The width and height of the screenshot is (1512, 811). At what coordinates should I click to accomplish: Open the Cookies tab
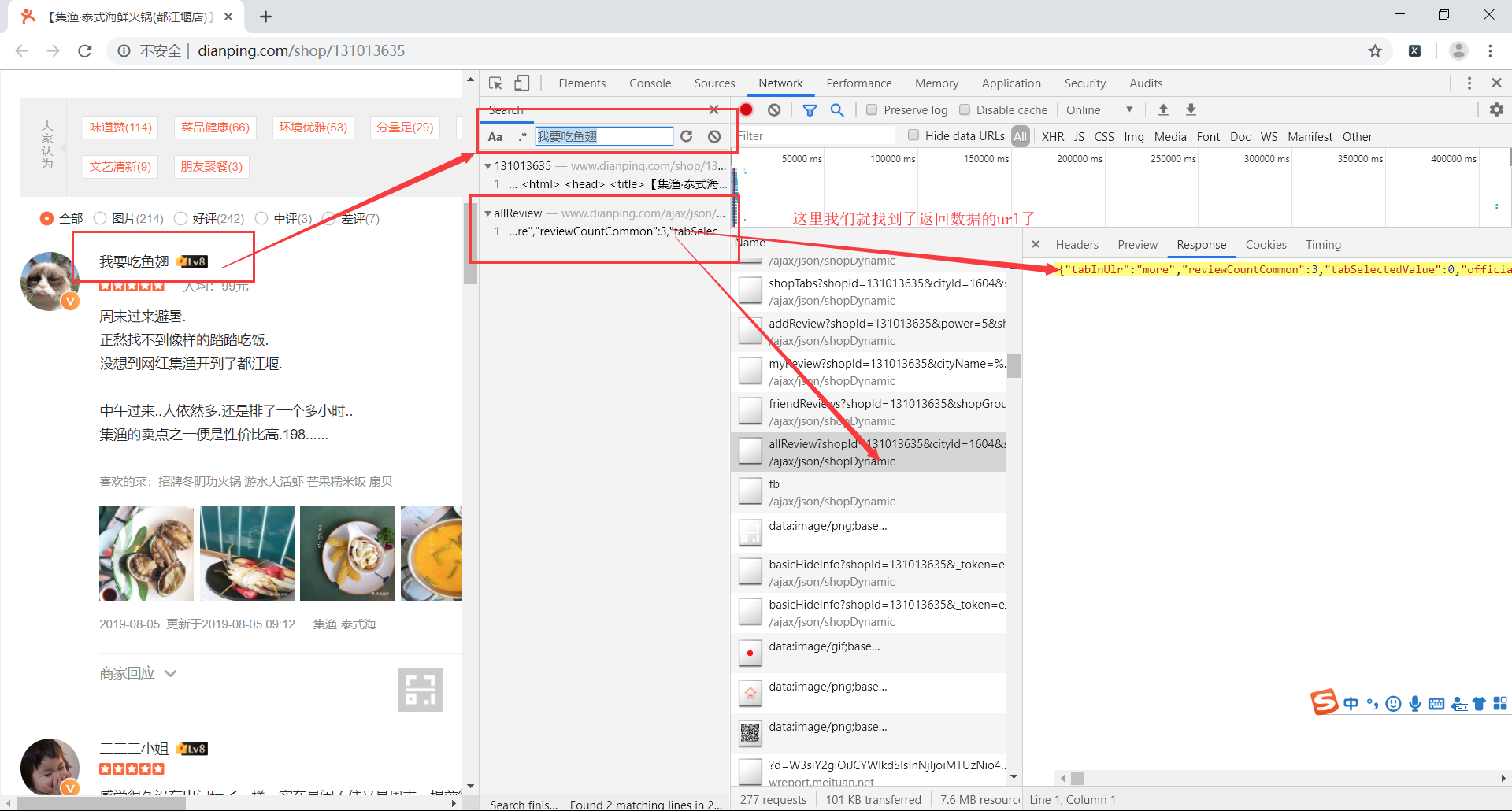click(x=1266, y=245)
